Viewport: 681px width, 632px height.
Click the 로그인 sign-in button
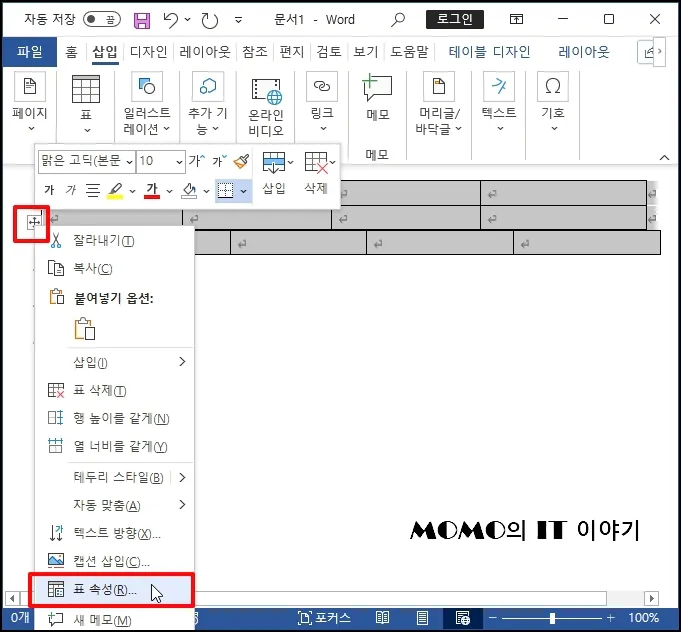coord(455,20)
